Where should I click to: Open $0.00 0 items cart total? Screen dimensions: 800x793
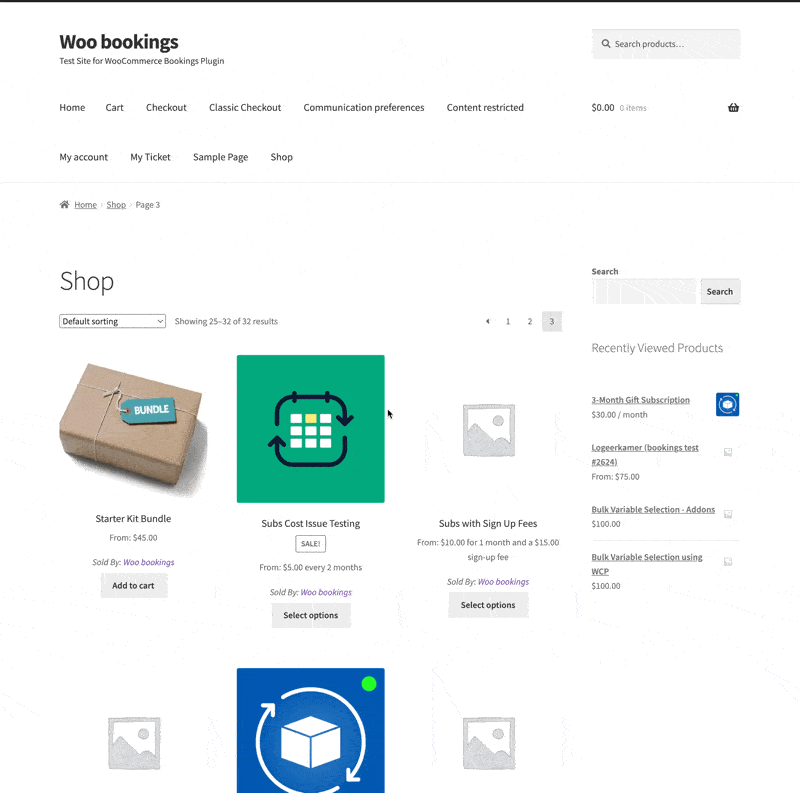tap(619, 108)
